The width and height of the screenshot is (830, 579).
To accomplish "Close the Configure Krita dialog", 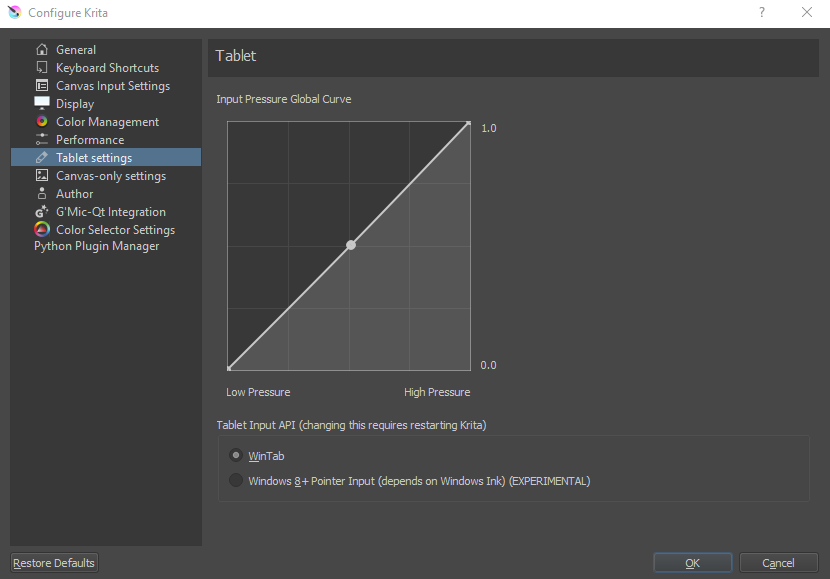I will coord(807,12).
